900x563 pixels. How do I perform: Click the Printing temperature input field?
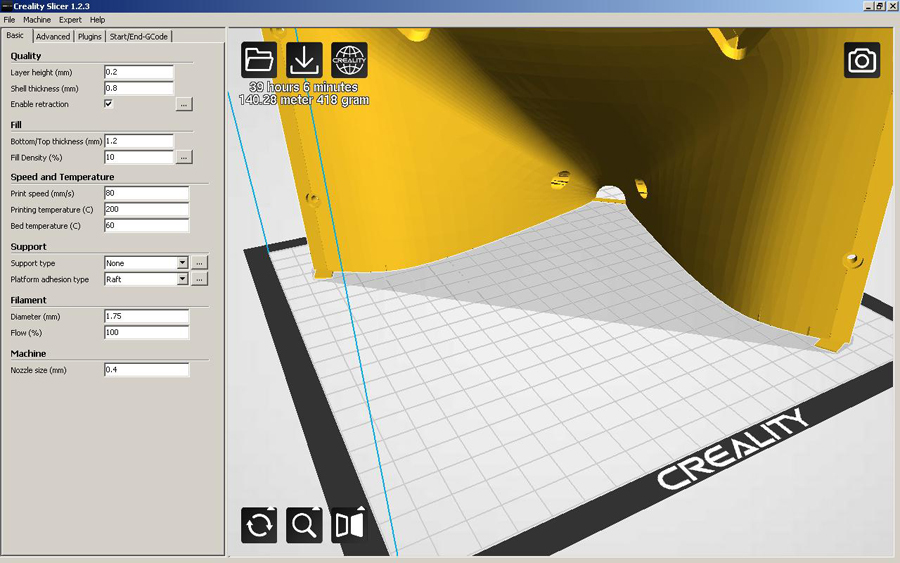coord(146,209)
